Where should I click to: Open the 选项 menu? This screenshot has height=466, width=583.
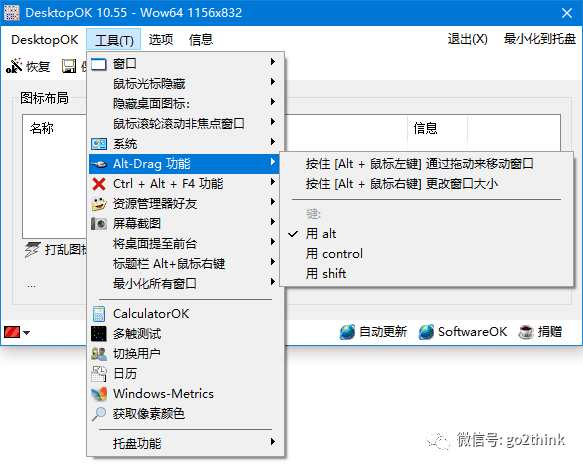tap(161, 39)
